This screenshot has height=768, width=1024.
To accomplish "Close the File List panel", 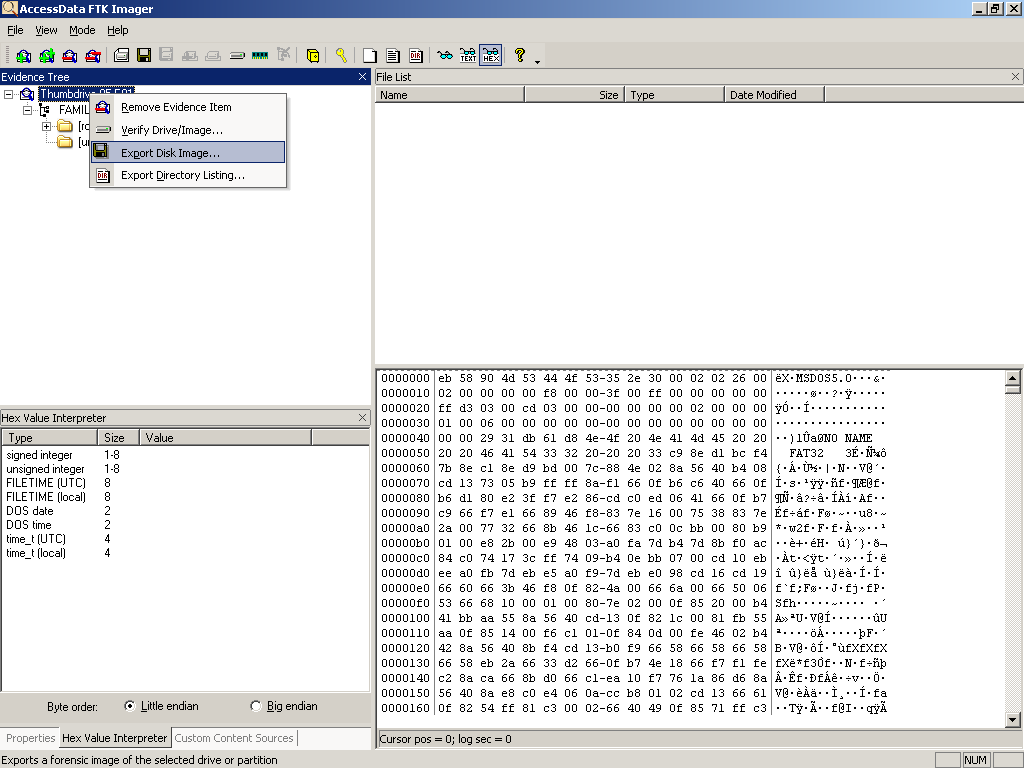I will pyautogui.click(x=1016, y=77).
